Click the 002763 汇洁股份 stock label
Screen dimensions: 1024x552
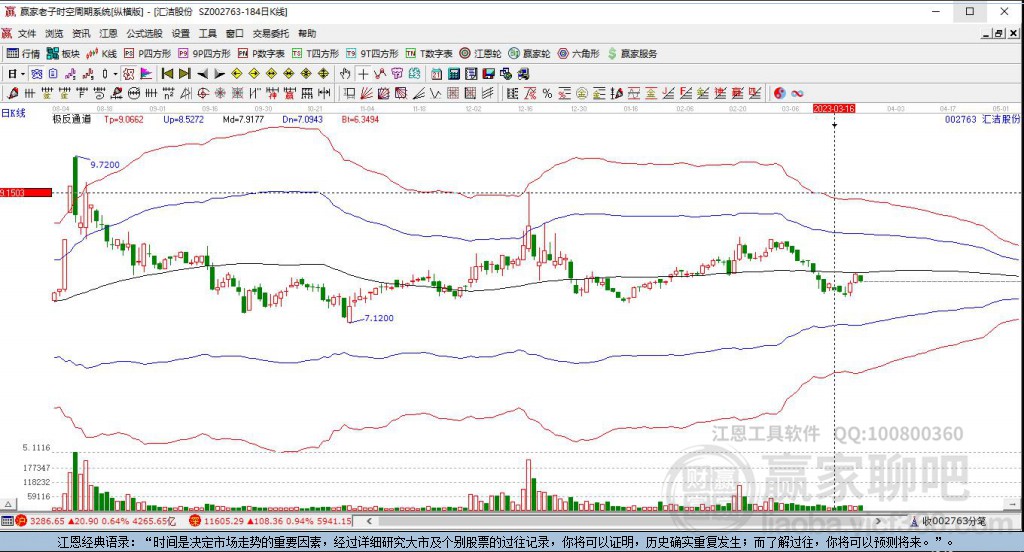pyautogui.click(x=982, y=119)
